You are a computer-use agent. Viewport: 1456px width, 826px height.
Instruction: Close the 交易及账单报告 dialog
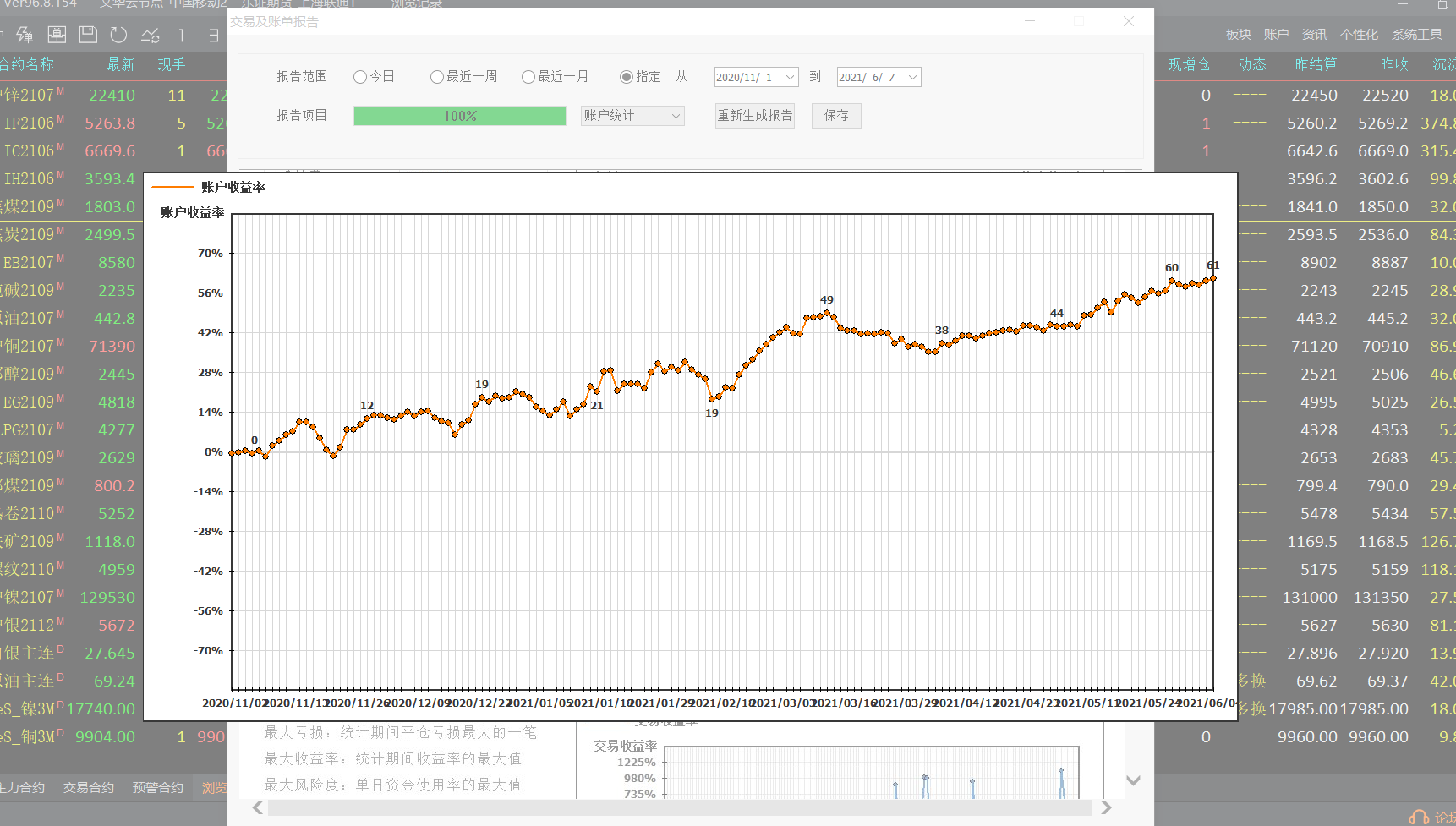click(x=1129, y=21)
